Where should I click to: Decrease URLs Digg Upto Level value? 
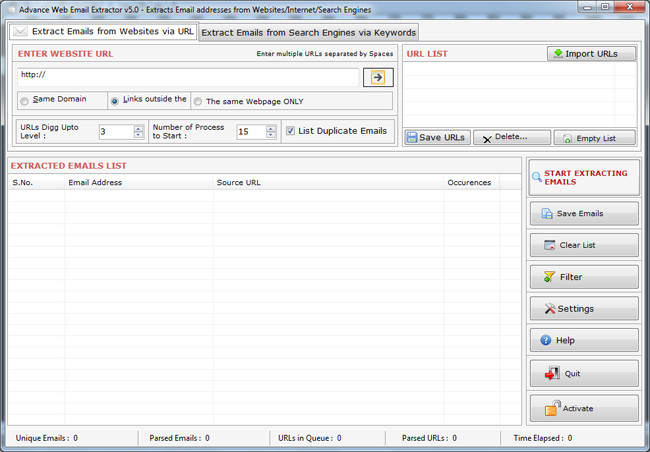[138, 135]
